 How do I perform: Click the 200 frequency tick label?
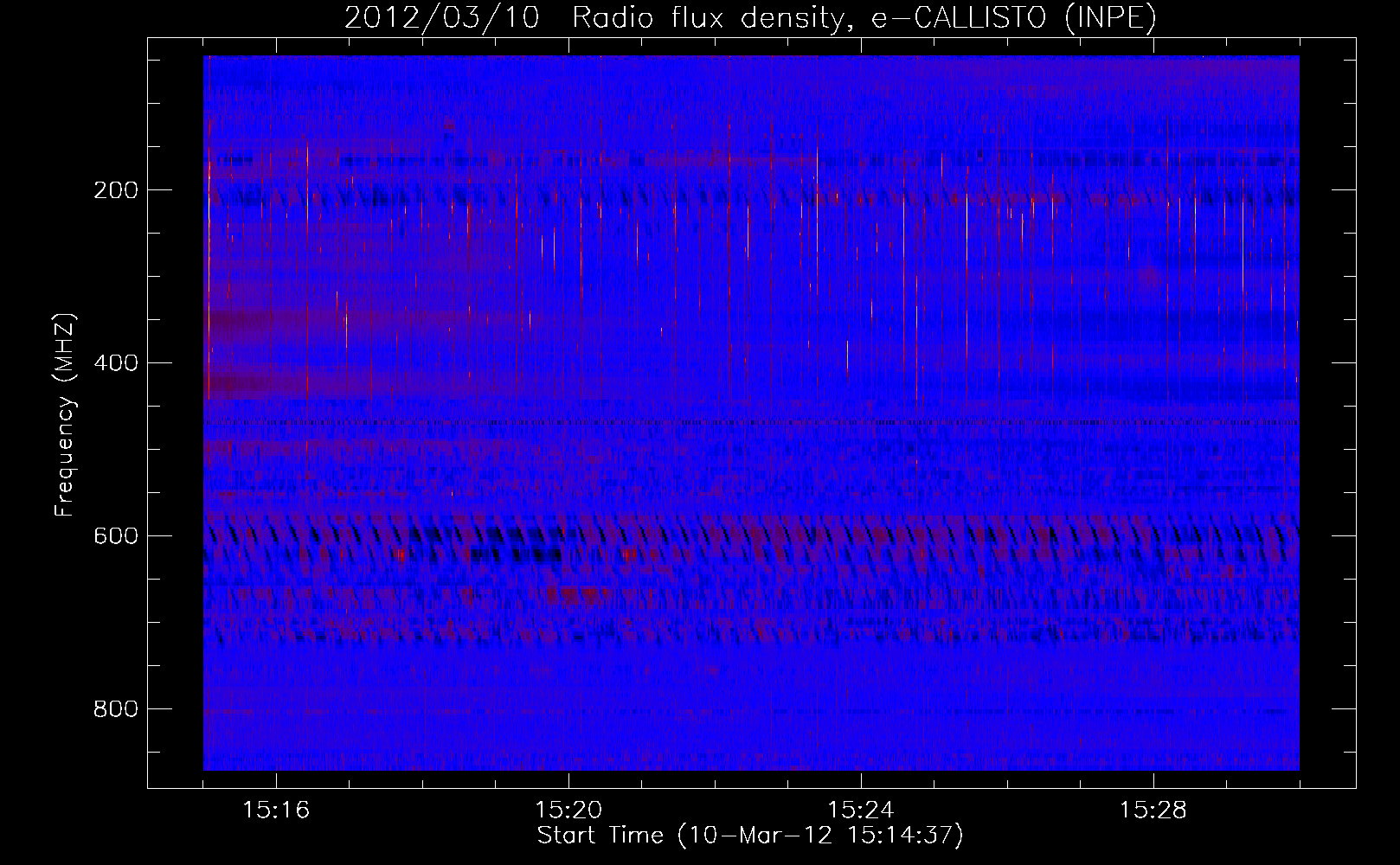point(115,190)
